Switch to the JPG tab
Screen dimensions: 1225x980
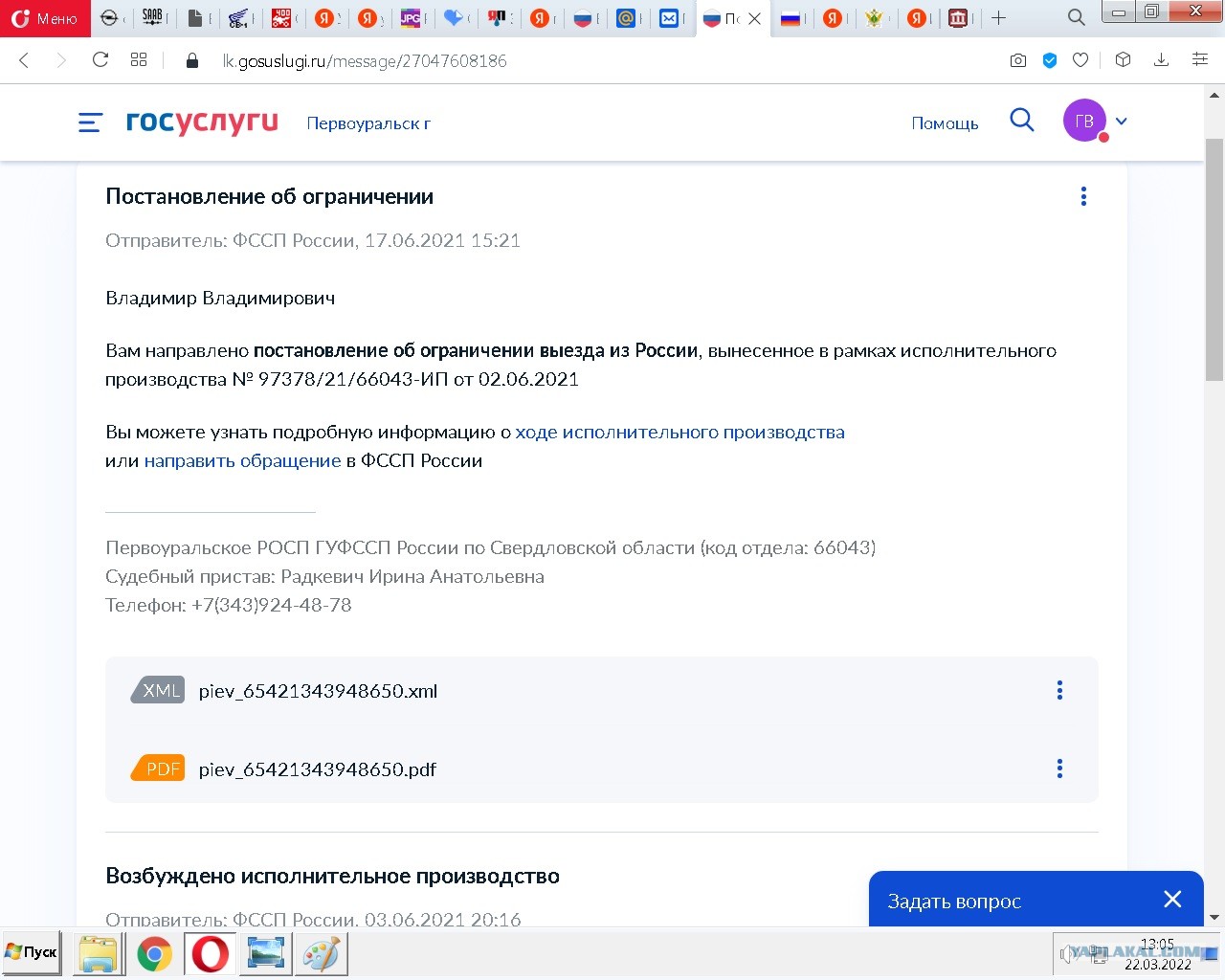point(412,17)
